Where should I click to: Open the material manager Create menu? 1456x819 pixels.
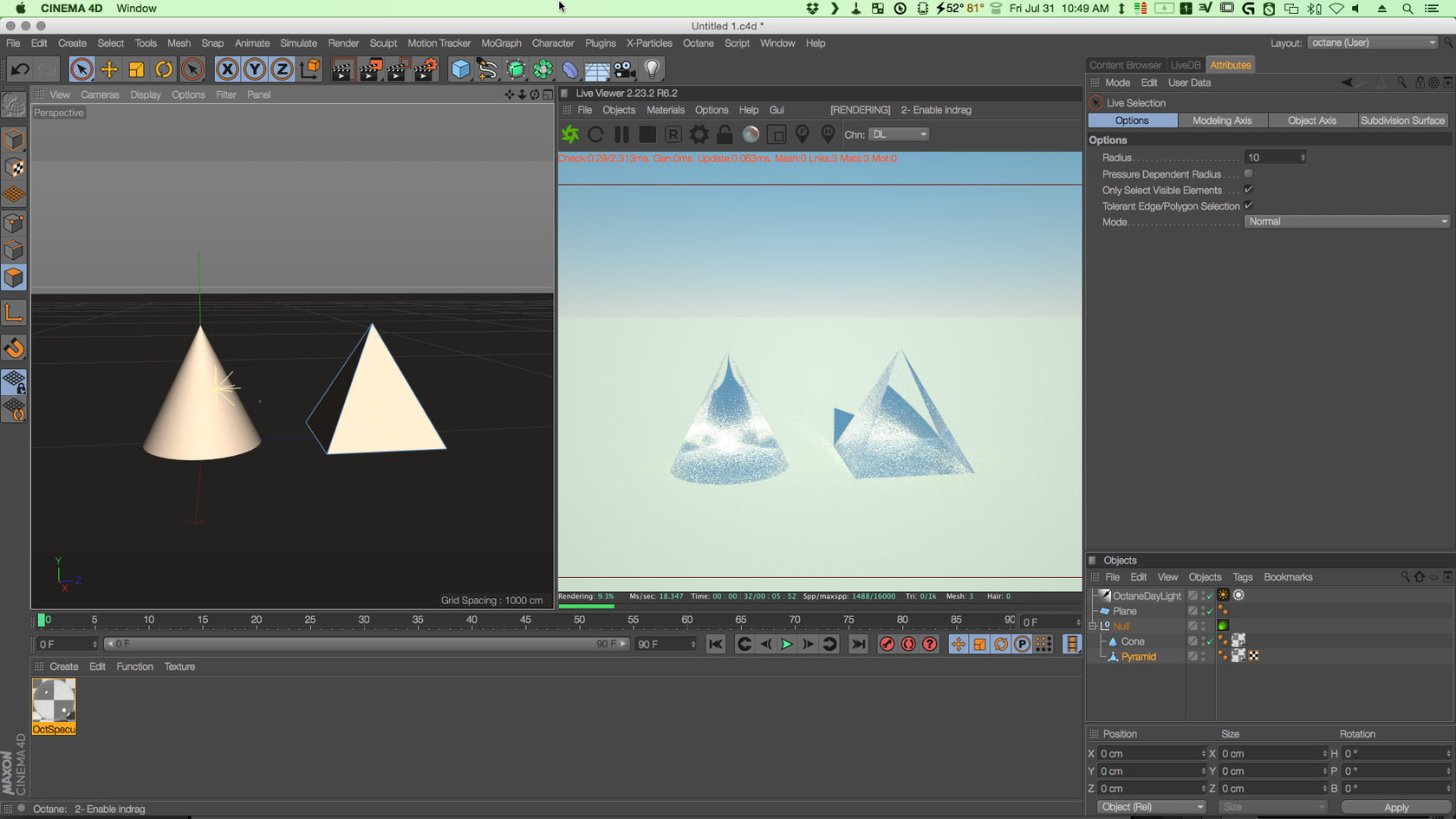click(x=64, y=666)
